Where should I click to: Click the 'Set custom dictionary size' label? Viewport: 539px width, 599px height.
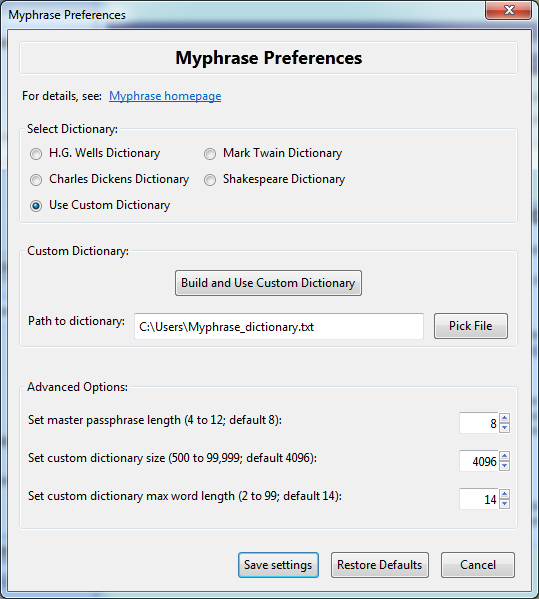coord(172,458)
